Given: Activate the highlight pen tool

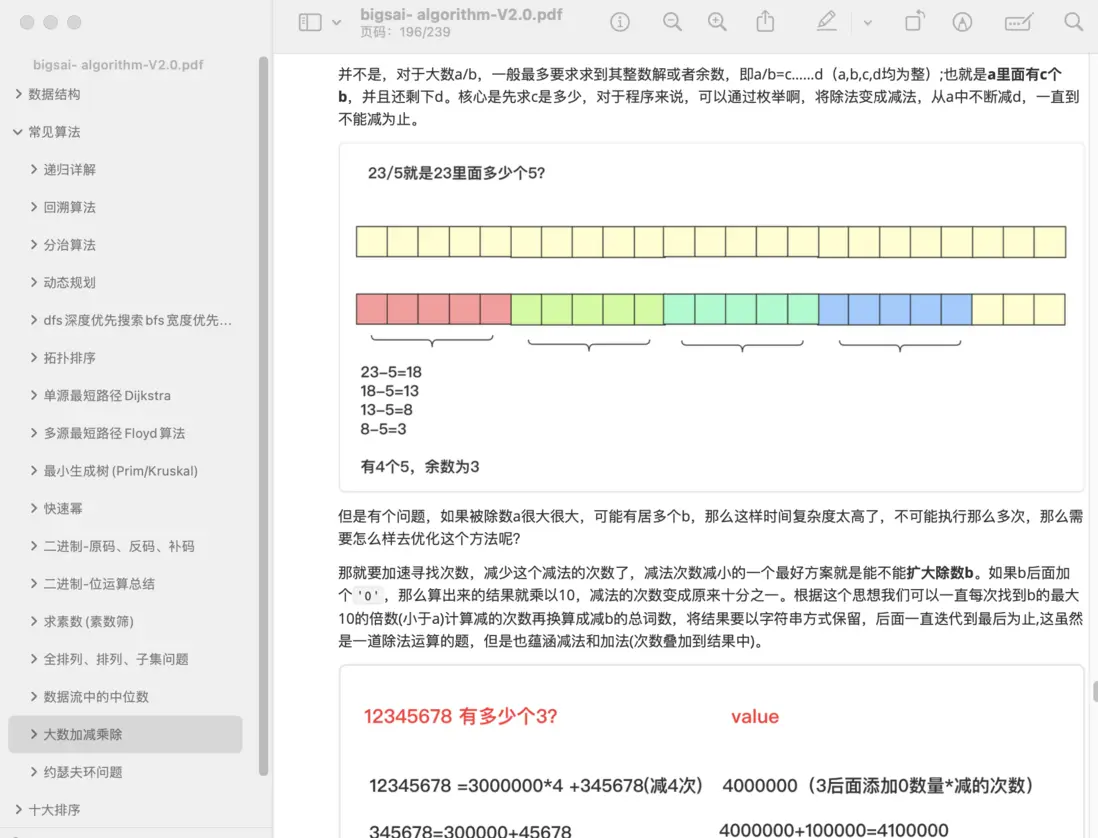Looking at the screenshot, I should click(826, 22).
